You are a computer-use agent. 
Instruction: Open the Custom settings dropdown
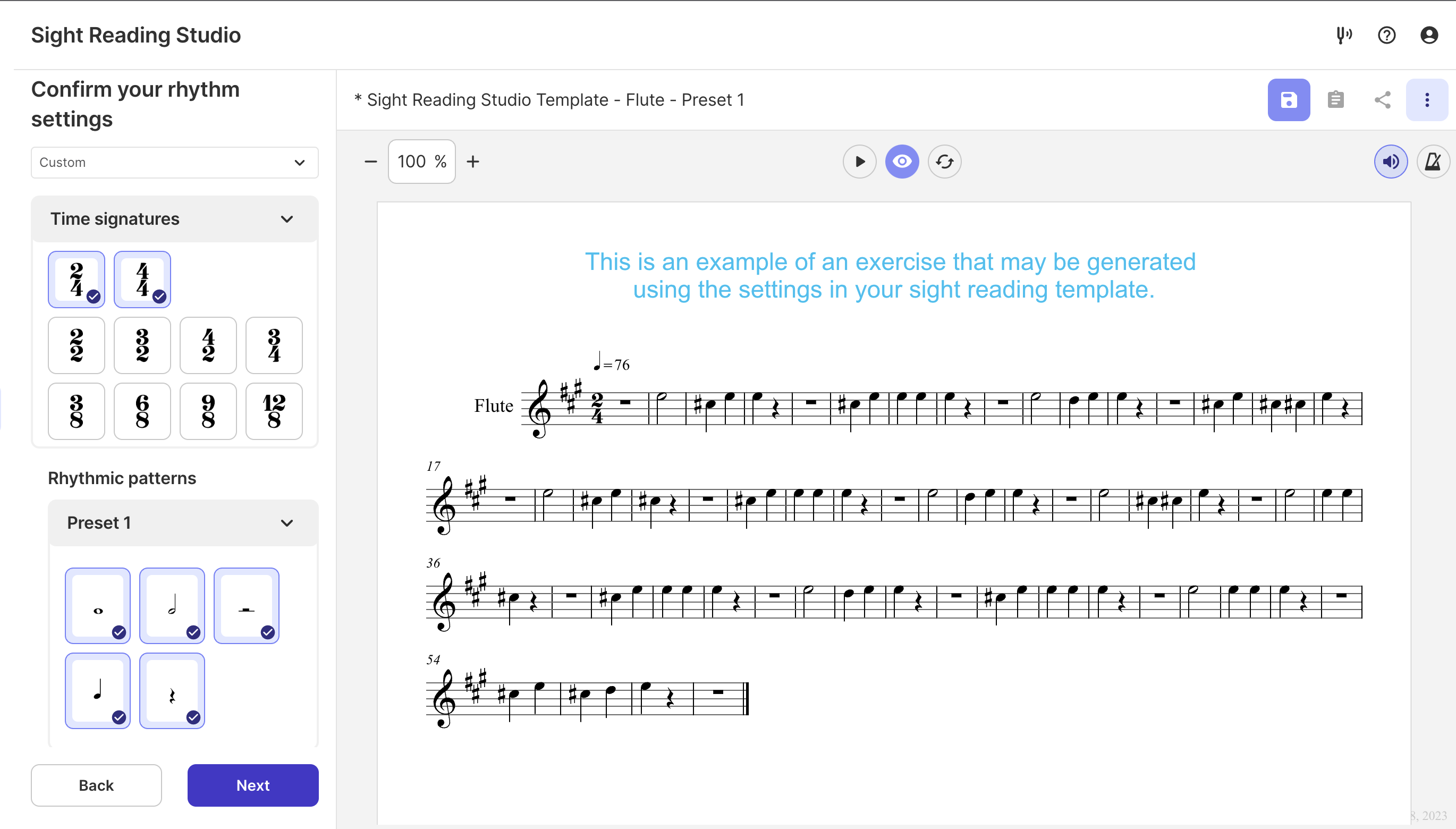click(174, 162)
